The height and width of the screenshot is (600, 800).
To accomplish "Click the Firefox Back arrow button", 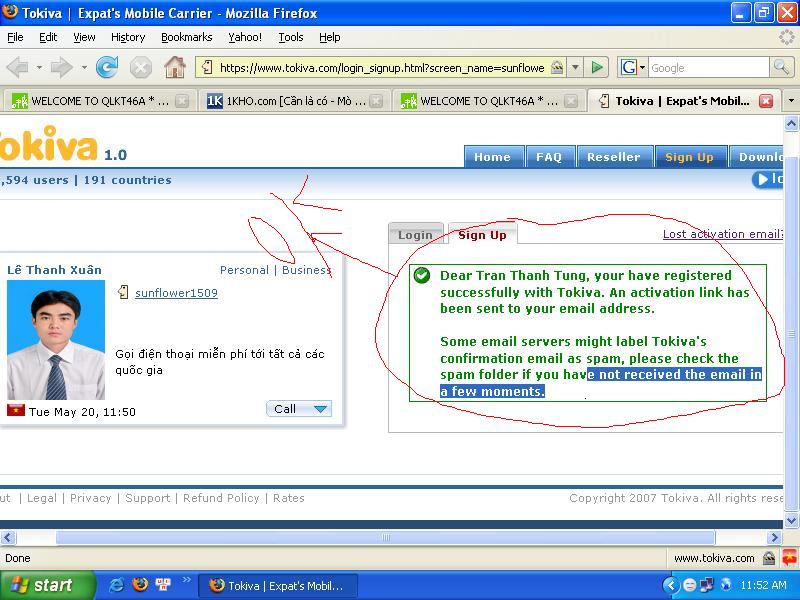I will click(17, 67).
